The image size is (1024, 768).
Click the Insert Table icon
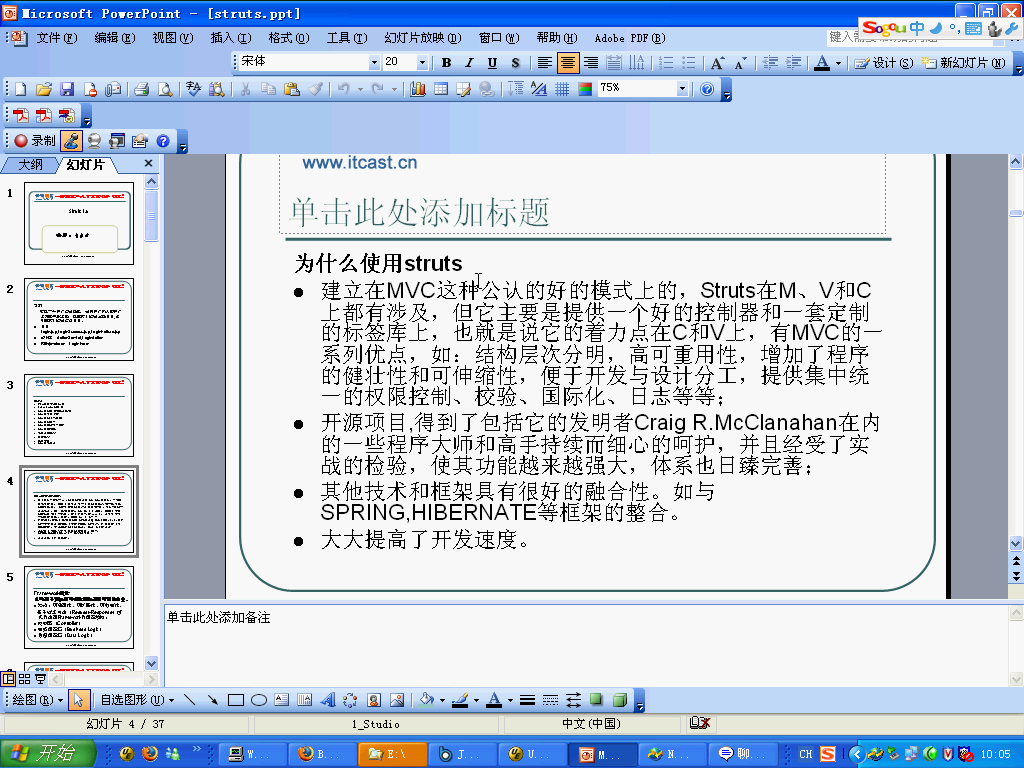[x=441, y=89]
